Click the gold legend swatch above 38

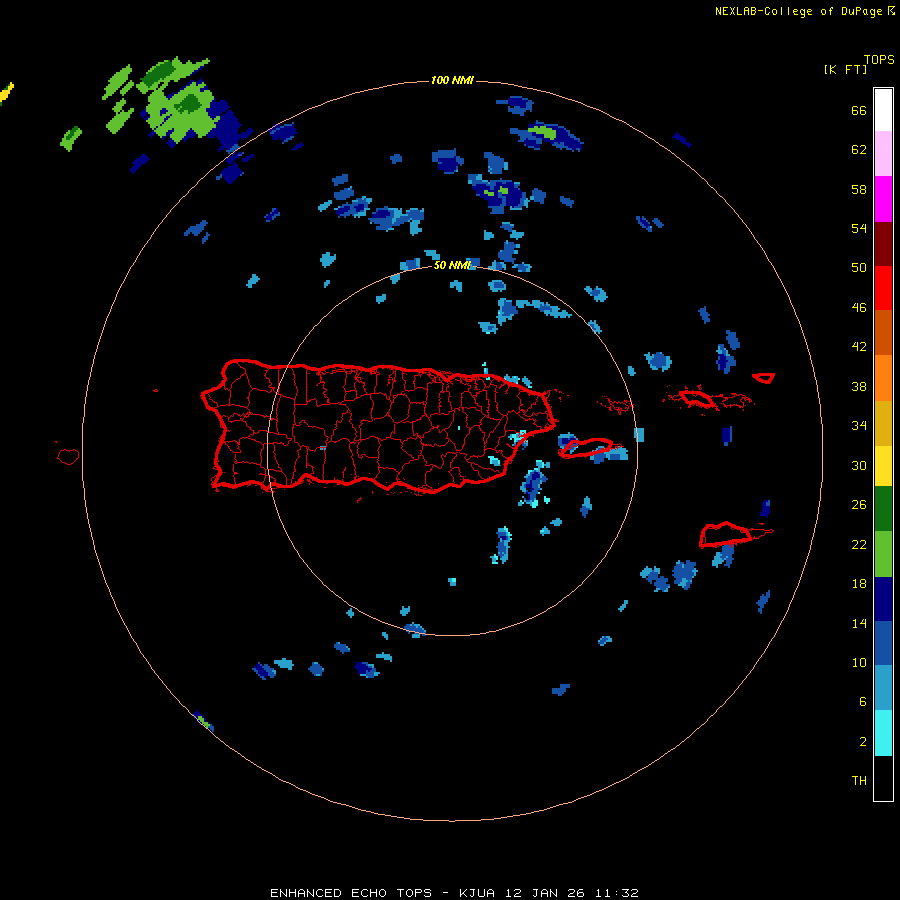click(883, 422)
